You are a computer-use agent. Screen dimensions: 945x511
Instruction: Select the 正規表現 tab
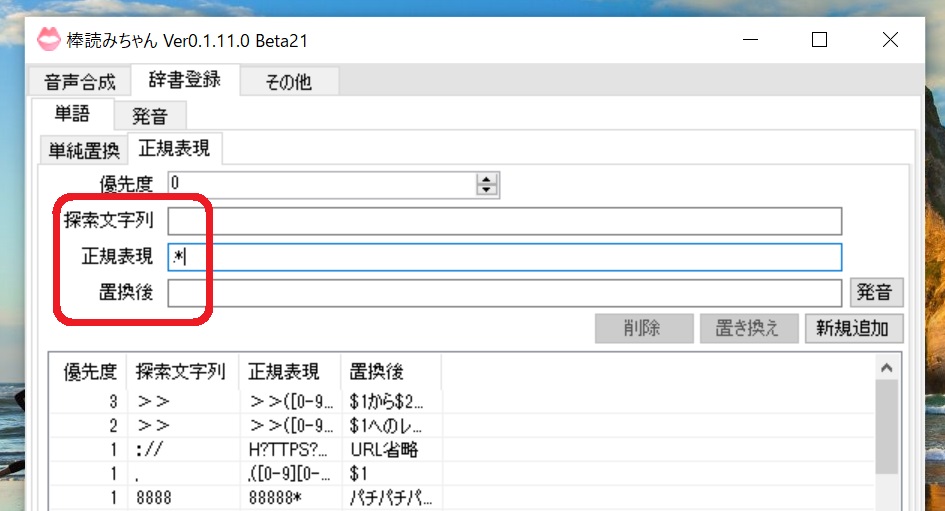[x=174, y=148]
